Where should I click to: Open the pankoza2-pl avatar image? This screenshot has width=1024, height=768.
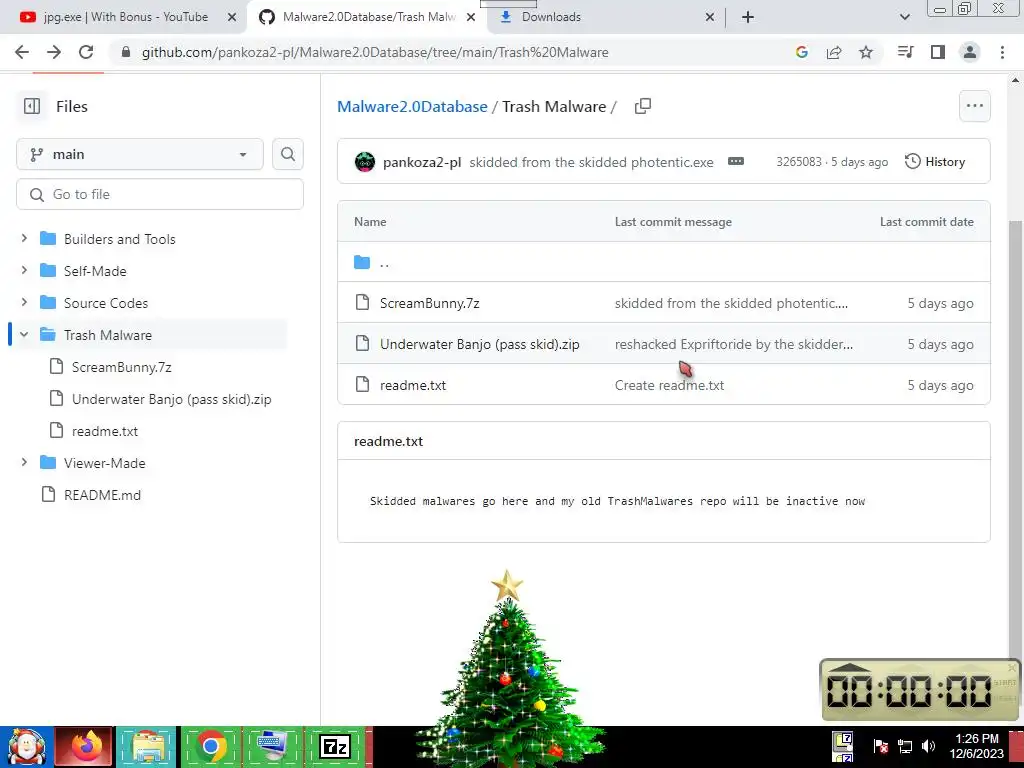[x=364, y=162]
